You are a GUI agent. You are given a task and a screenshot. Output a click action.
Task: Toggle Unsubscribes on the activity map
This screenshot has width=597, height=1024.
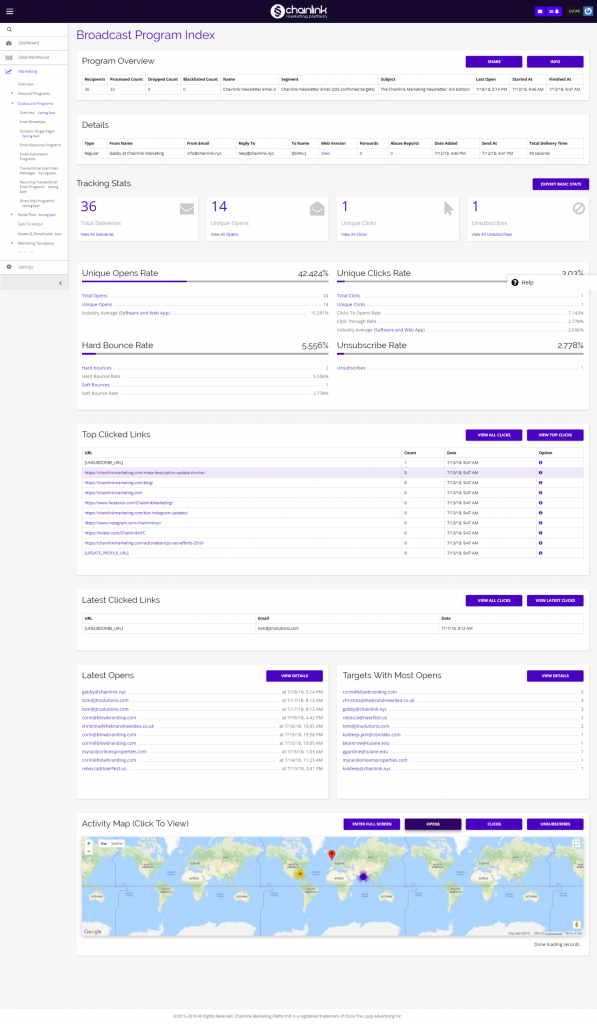click(555, 824)
